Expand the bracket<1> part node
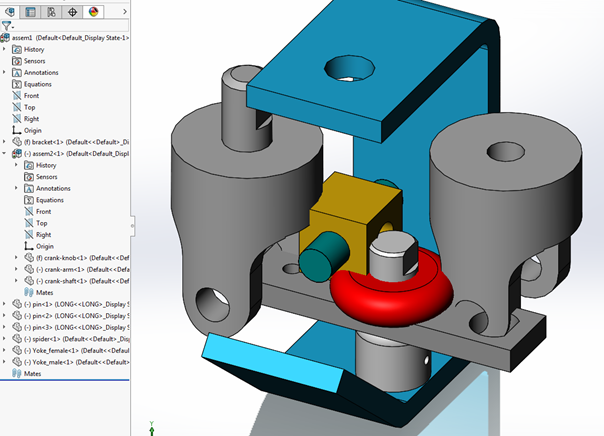The height and width of the screenshot is (436, 604). point(5,142)
